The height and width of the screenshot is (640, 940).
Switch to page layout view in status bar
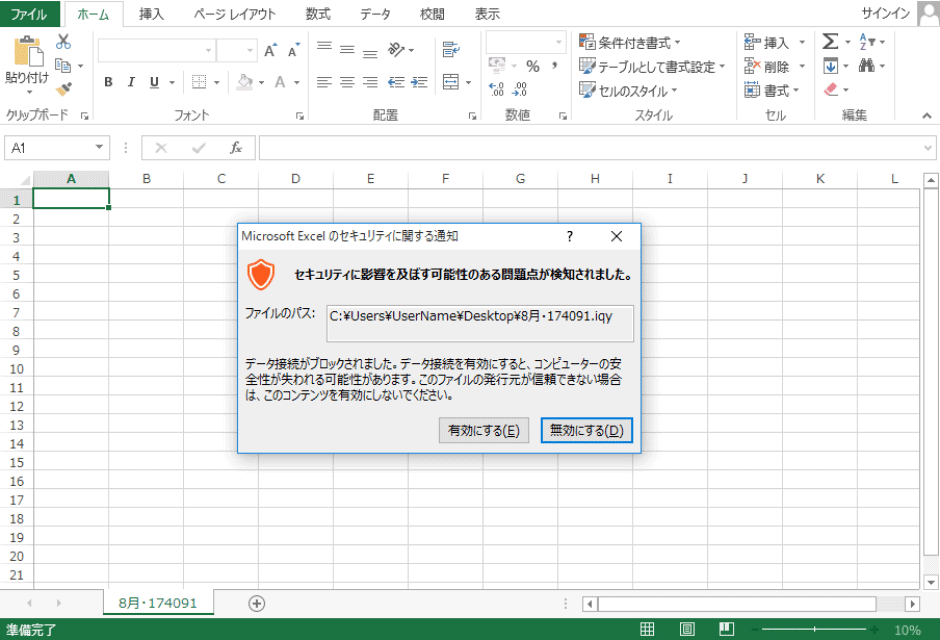[x=687, y=630]
